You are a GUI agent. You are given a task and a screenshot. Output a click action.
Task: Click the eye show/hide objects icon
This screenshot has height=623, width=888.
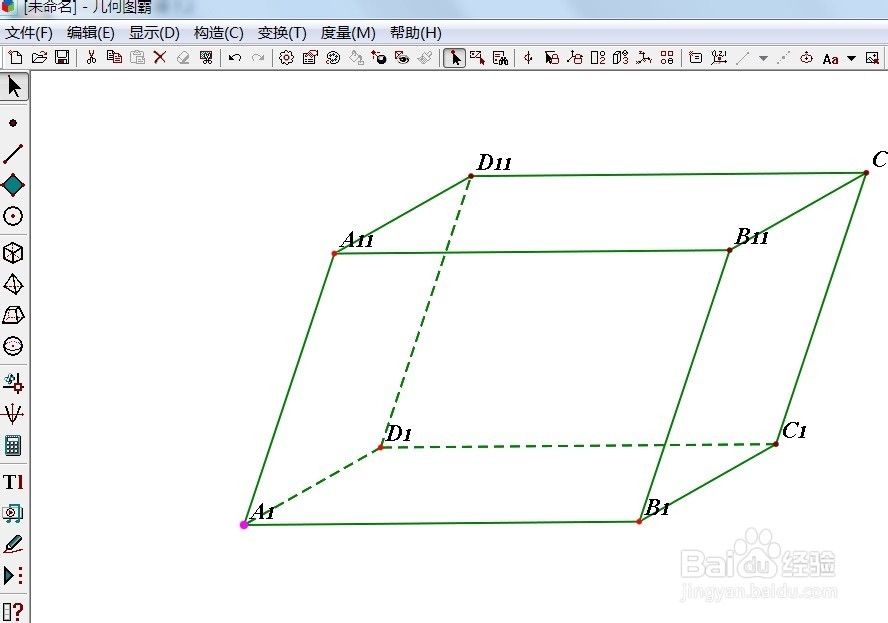pos(402,57)
